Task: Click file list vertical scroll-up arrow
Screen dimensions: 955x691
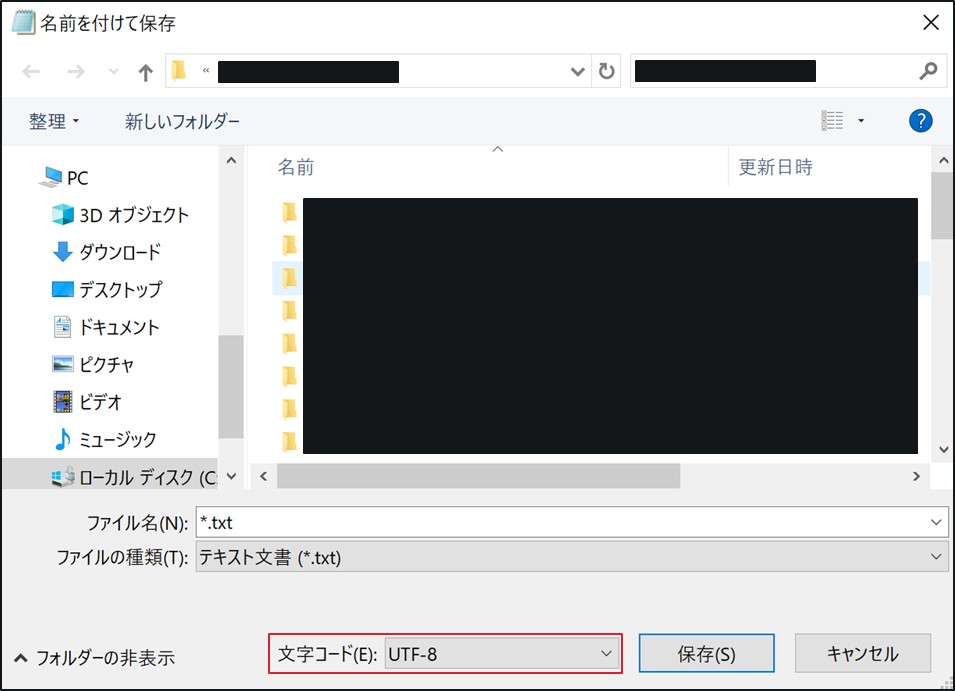Action: 943,161
